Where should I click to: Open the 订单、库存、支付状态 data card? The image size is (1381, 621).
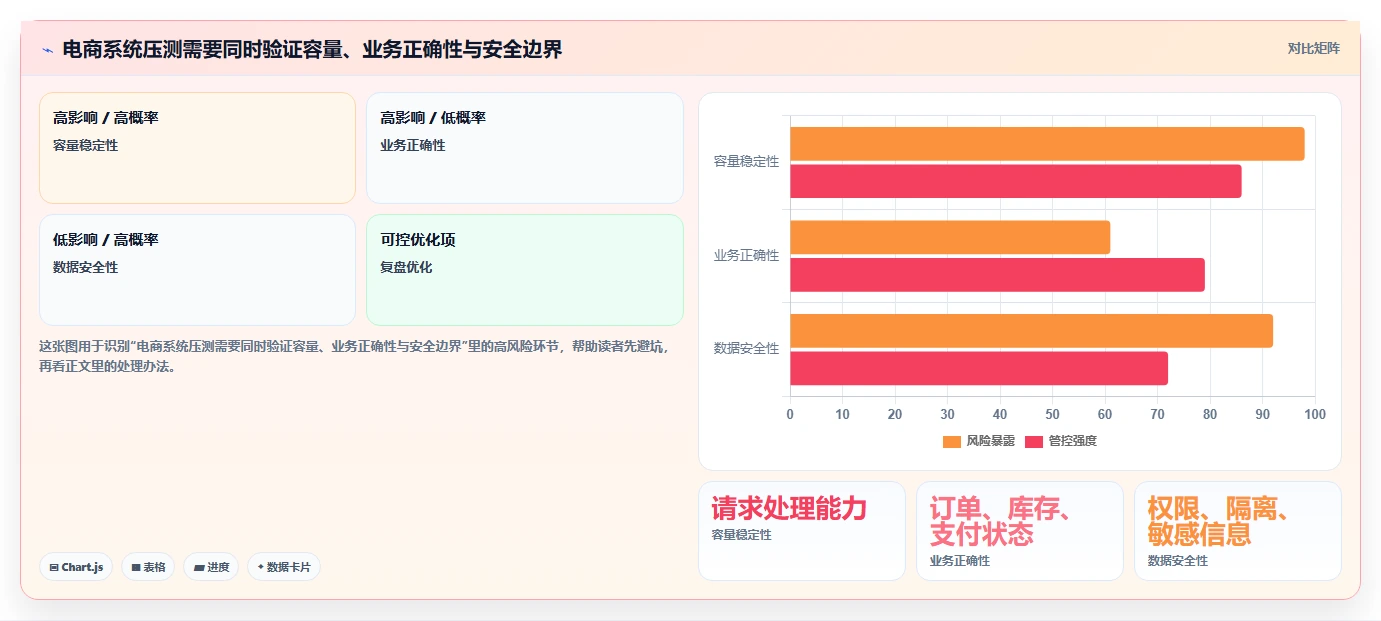pos(1020,531)
